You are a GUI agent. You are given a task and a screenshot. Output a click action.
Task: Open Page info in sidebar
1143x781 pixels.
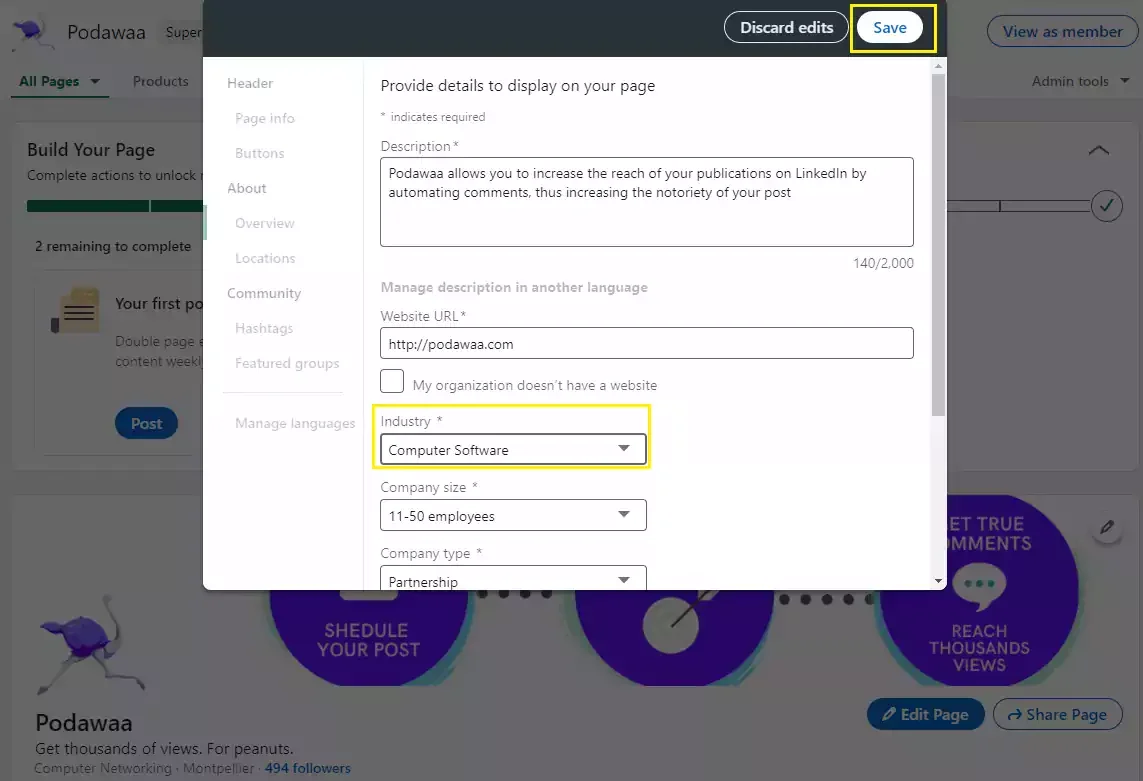pos(265,118)
